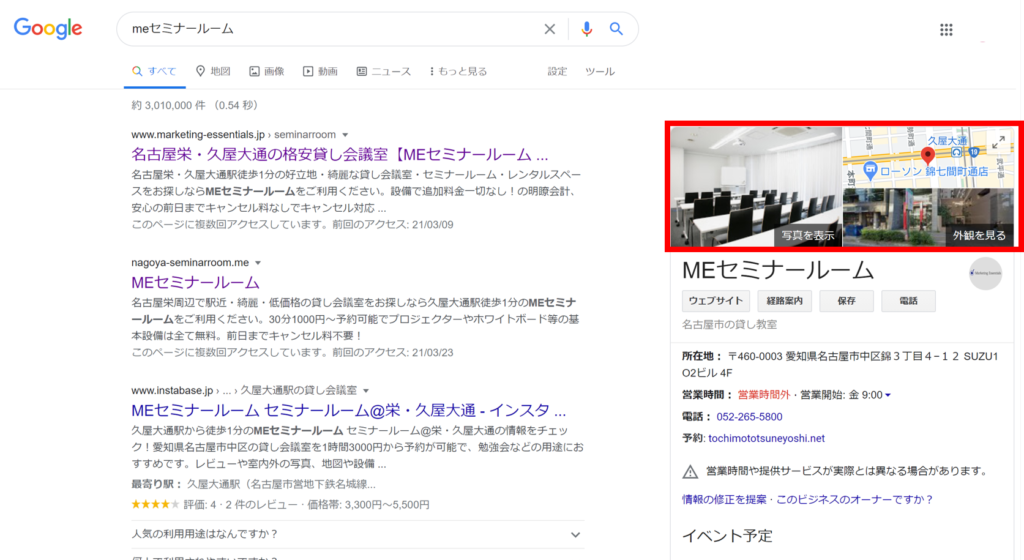Switch to the 画像 tab

(x=266, y=71)
